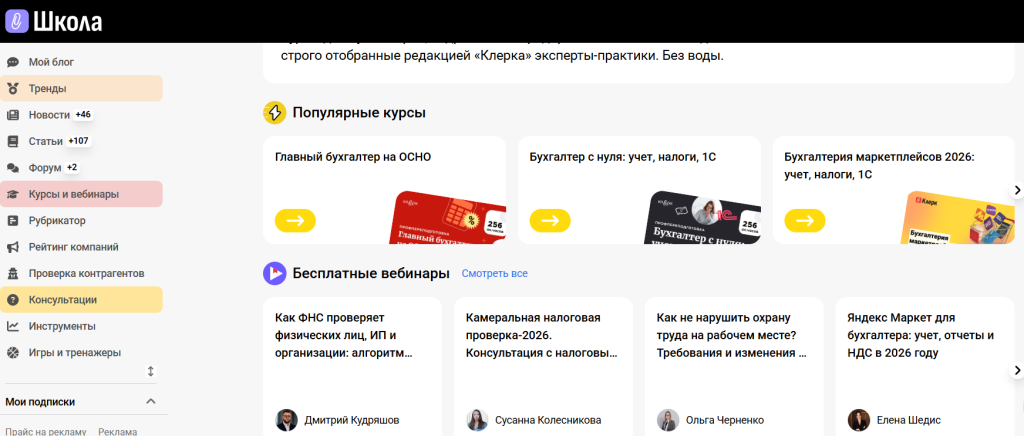Open webinar Как ФНС проверяет физических лиц
Image resolution: width=1024 pixels, height=436 pixels.
point(344,335)
